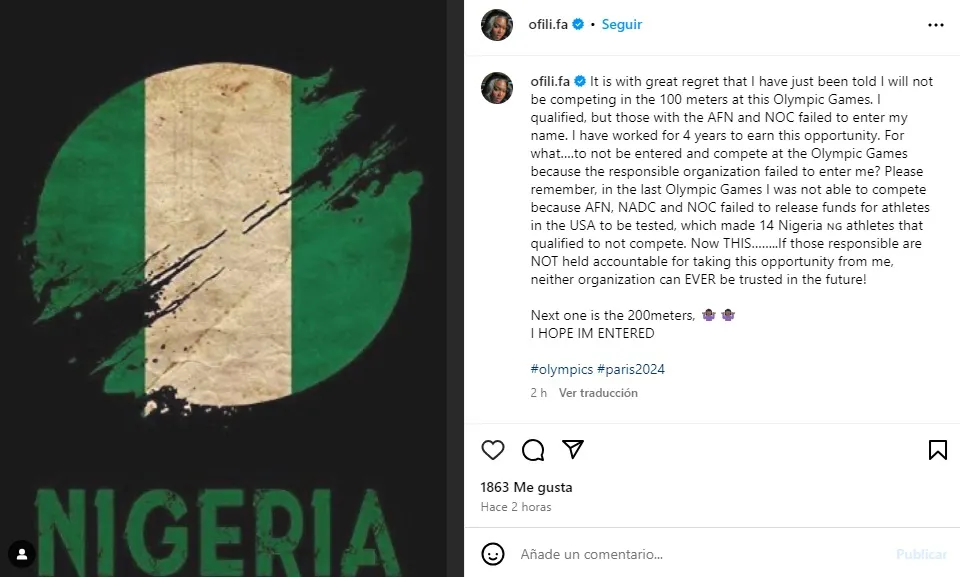View the 1863 Me gusta likes list
The image size is (960, 577).
pyautogui.click(x=526, y=488)
